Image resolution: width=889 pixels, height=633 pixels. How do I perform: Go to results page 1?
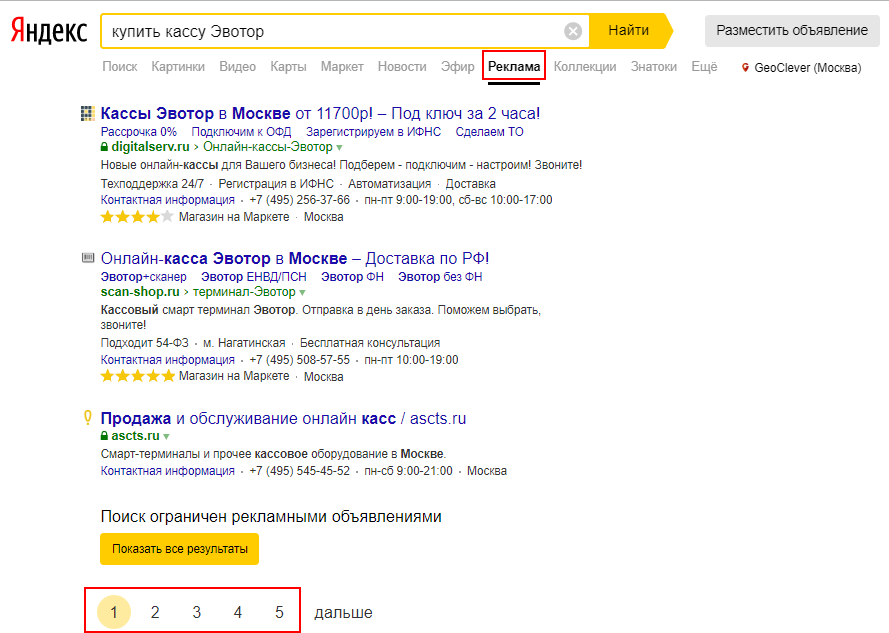point(114,612)
